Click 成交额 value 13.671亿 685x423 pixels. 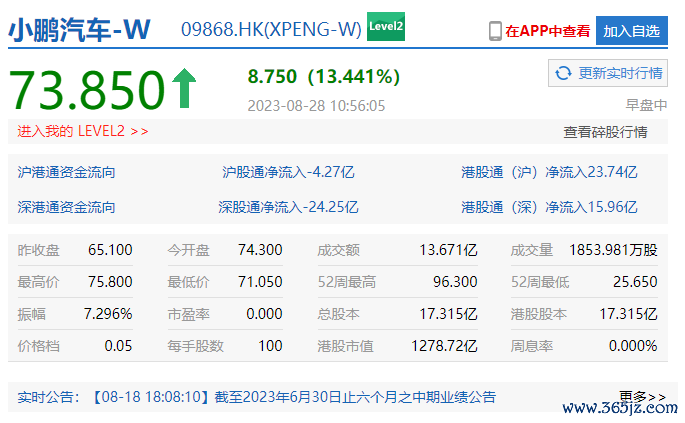tap(448, 250)
